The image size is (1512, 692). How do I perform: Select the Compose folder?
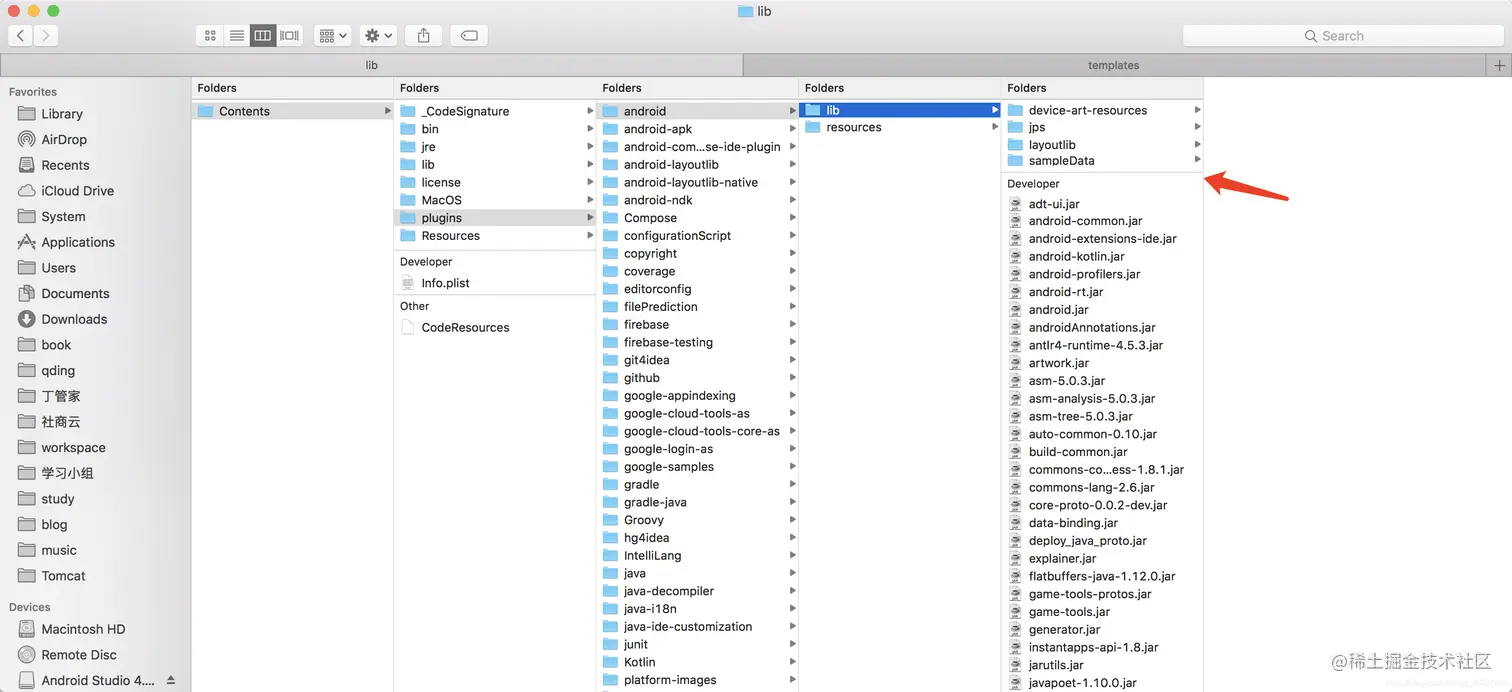(x=698, y=218)
